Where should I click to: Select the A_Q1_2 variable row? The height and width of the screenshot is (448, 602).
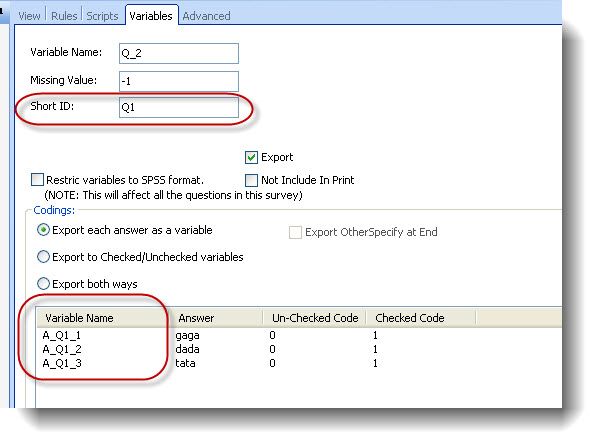tap(62, 349)
